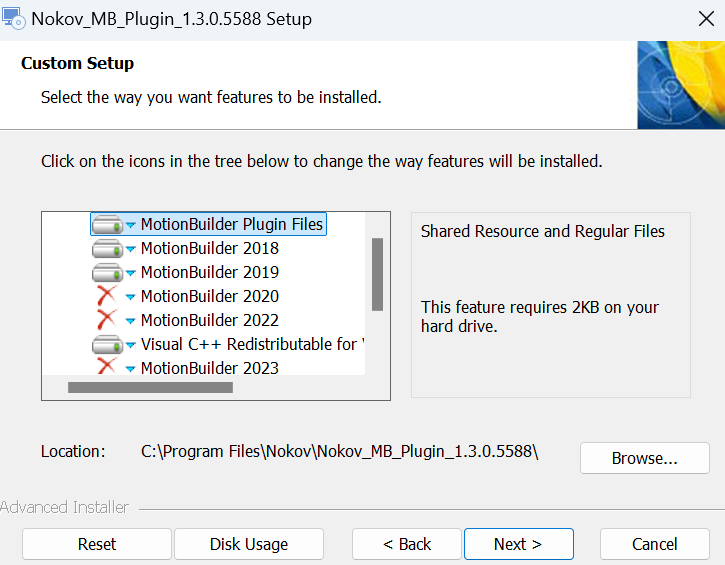Select the MotionBuilder 2022 feature
Viewport: 725px width, 565px height.
[x=209, y=321]
